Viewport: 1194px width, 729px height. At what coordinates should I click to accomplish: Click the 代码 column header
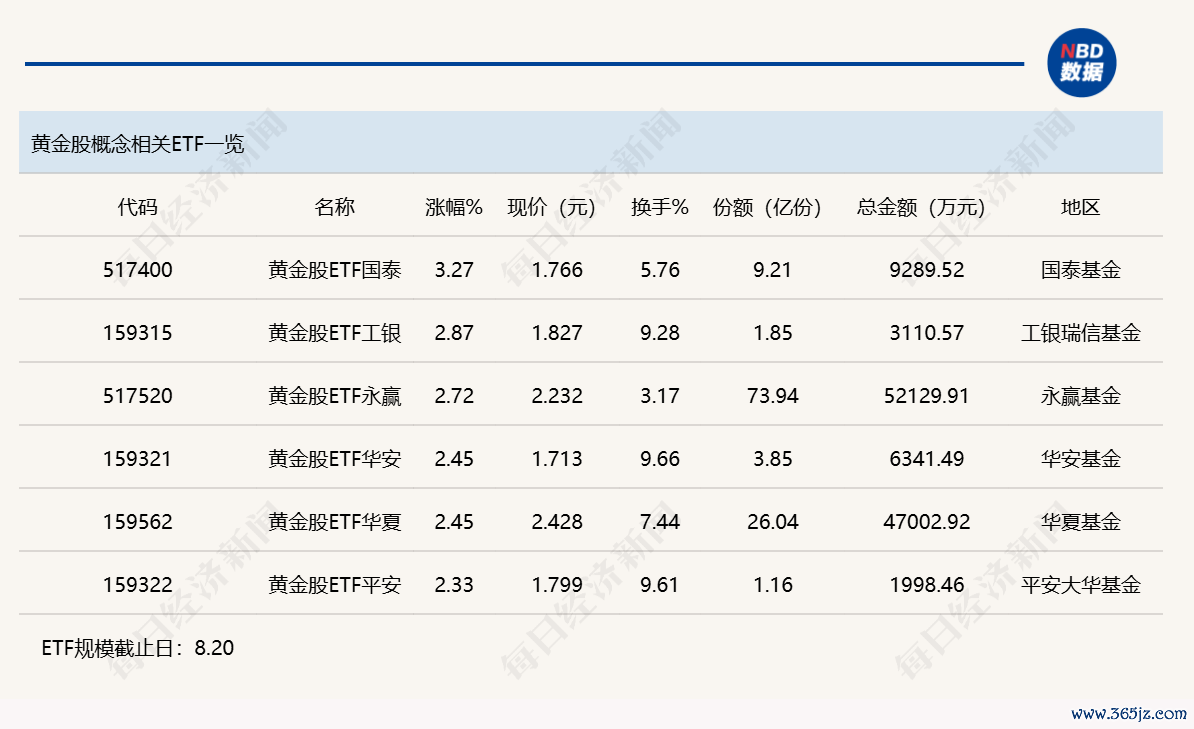[138, 207]
